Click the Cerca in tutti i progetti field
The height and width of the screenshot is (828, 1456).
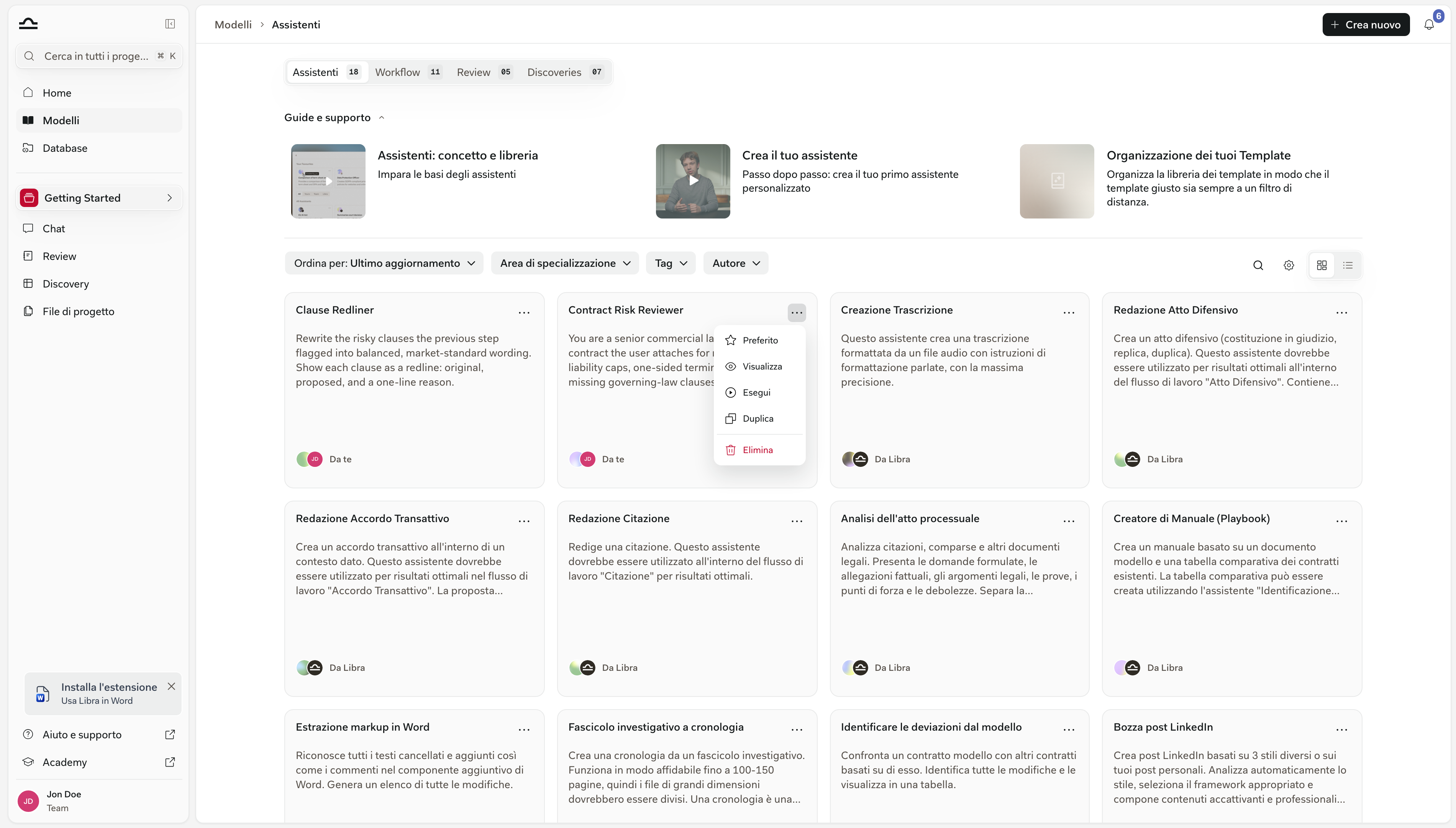pyautogui.click(x=99, y=56)
